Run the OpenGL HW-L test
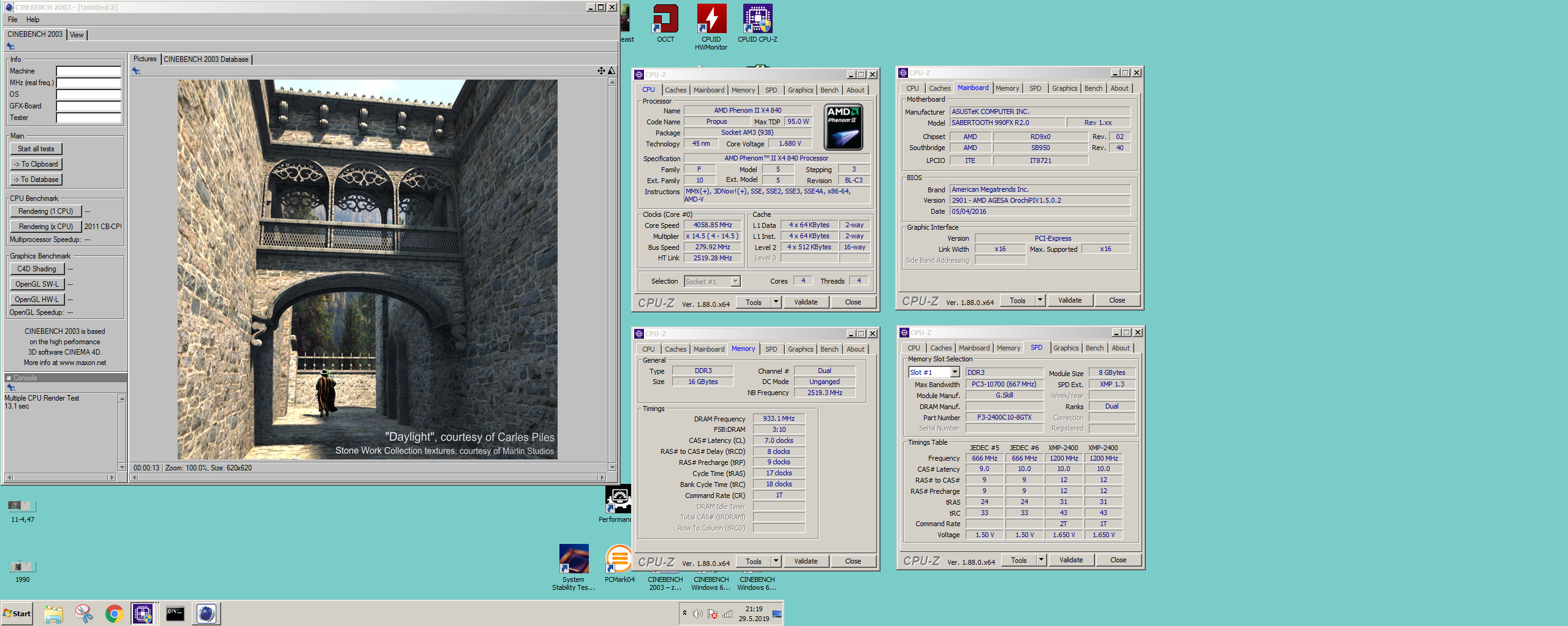Screen dimensions: 1568x626 (37, 300)
